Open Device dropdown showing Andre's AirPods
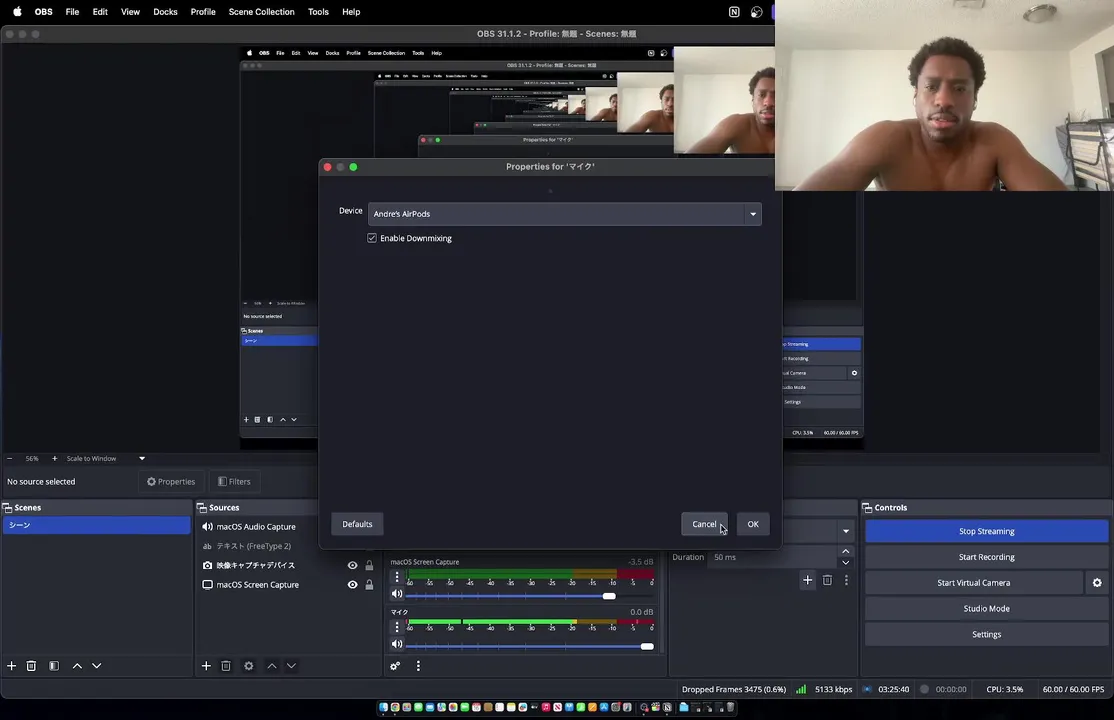Screen dimensions: 1114x720 [x=565, y=214]
